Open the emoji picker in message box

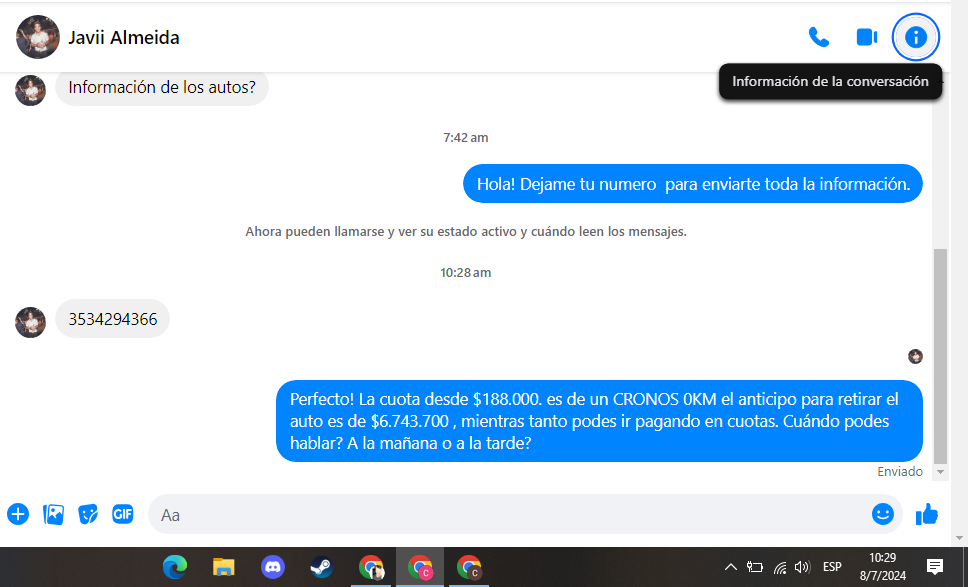point(882,514)
